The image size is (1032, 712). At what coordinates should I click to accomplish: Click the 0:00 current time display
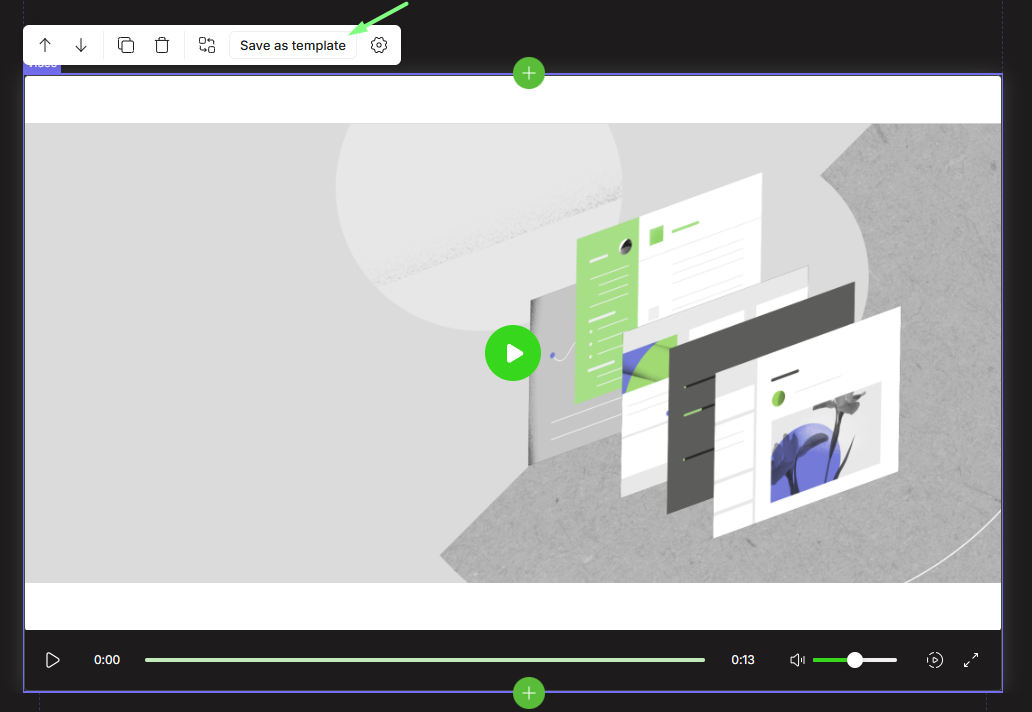(x=107, y=660)
